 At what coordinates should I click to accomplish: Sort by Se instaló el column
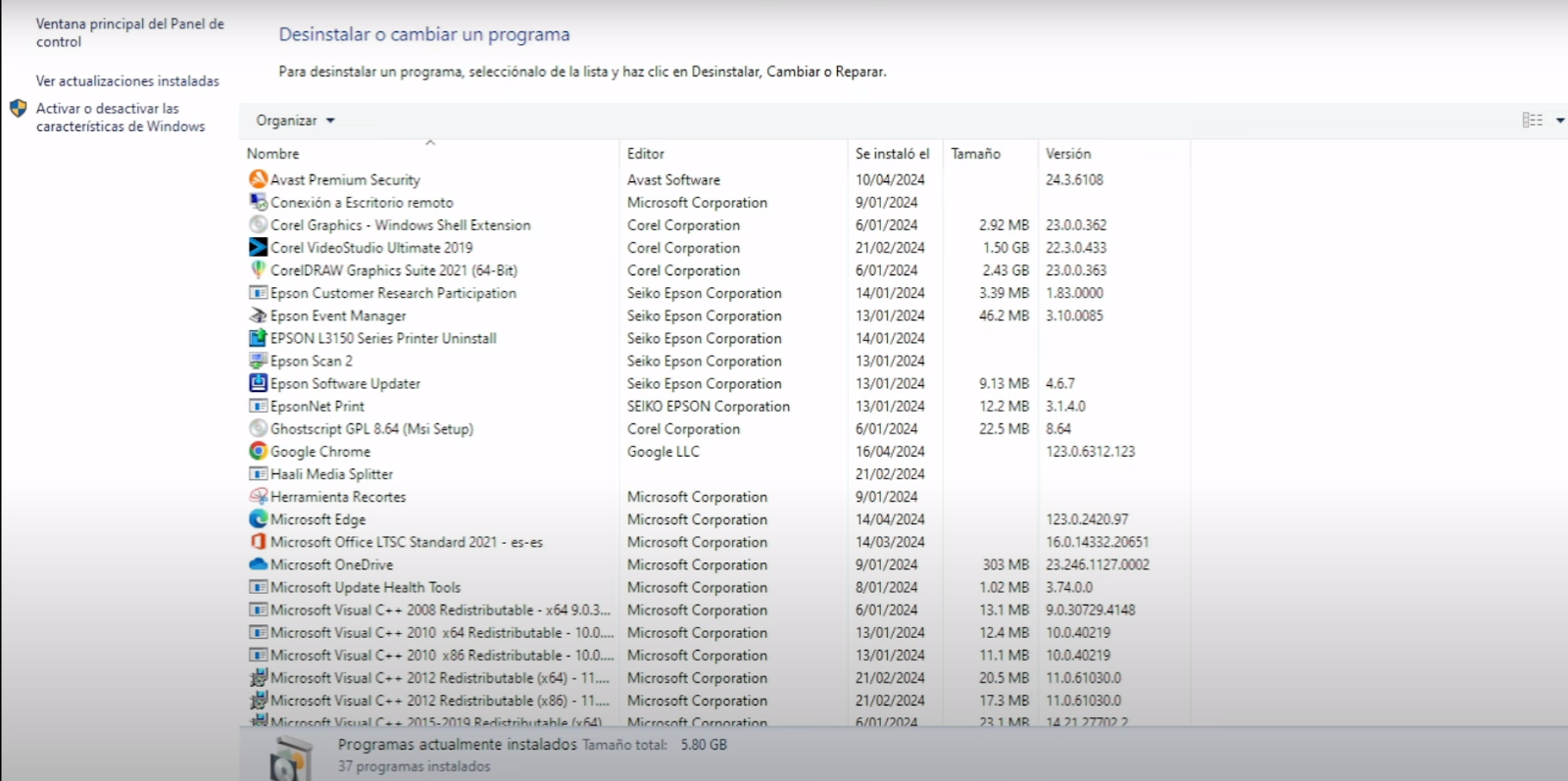(x=892, y=154)
